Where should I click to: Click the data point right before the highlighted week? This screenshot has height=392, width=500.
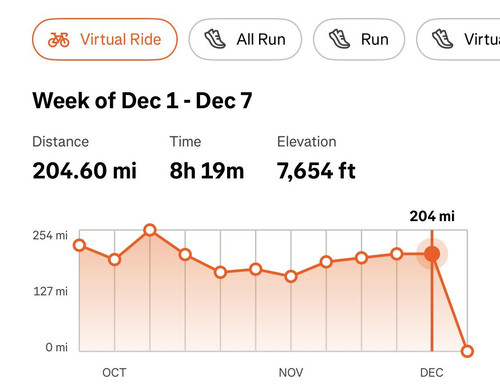397,254
